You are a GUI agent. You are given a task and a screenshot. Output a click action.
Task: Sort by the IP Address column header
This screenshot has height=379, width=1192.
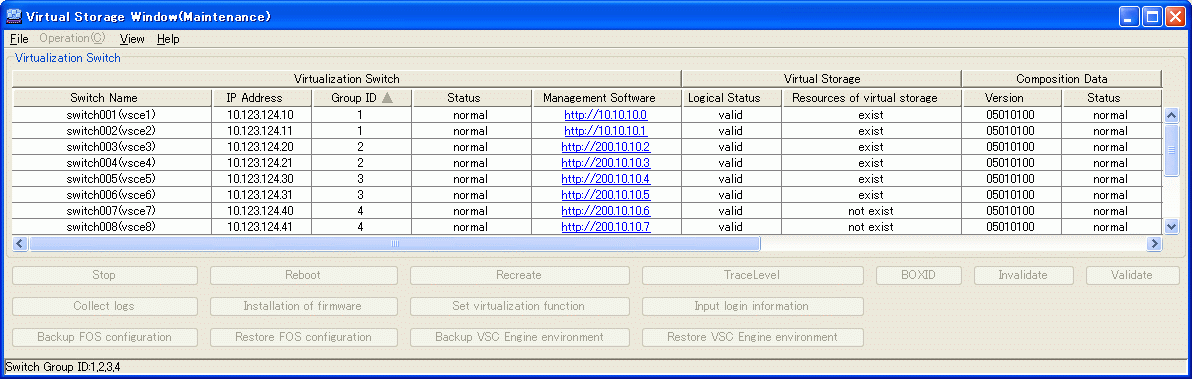point(262,98)
